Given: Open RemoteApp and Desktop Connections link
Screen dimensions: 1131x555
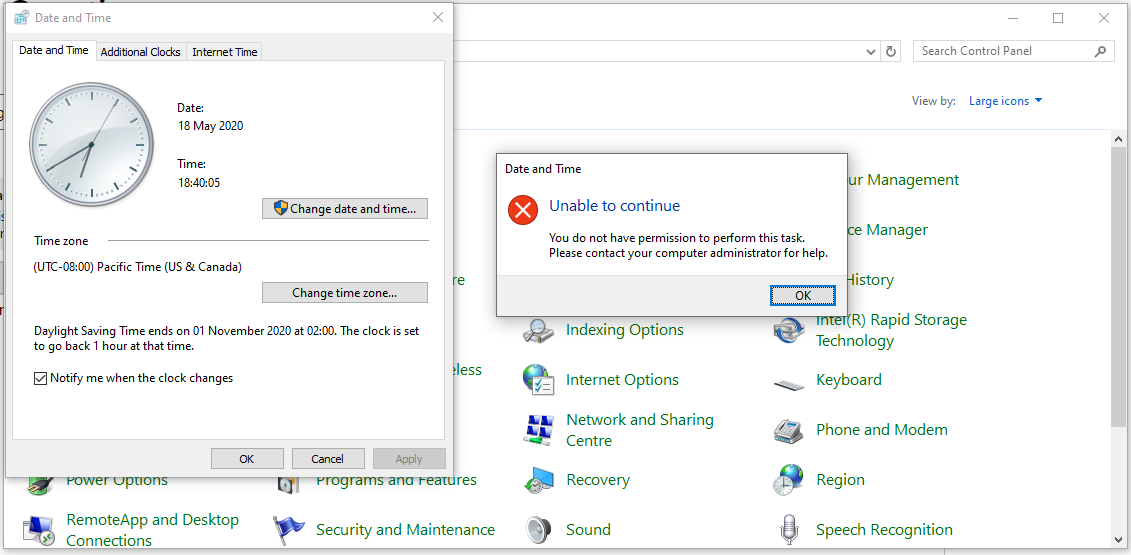Looking at the screenshot, I should 152,530.
